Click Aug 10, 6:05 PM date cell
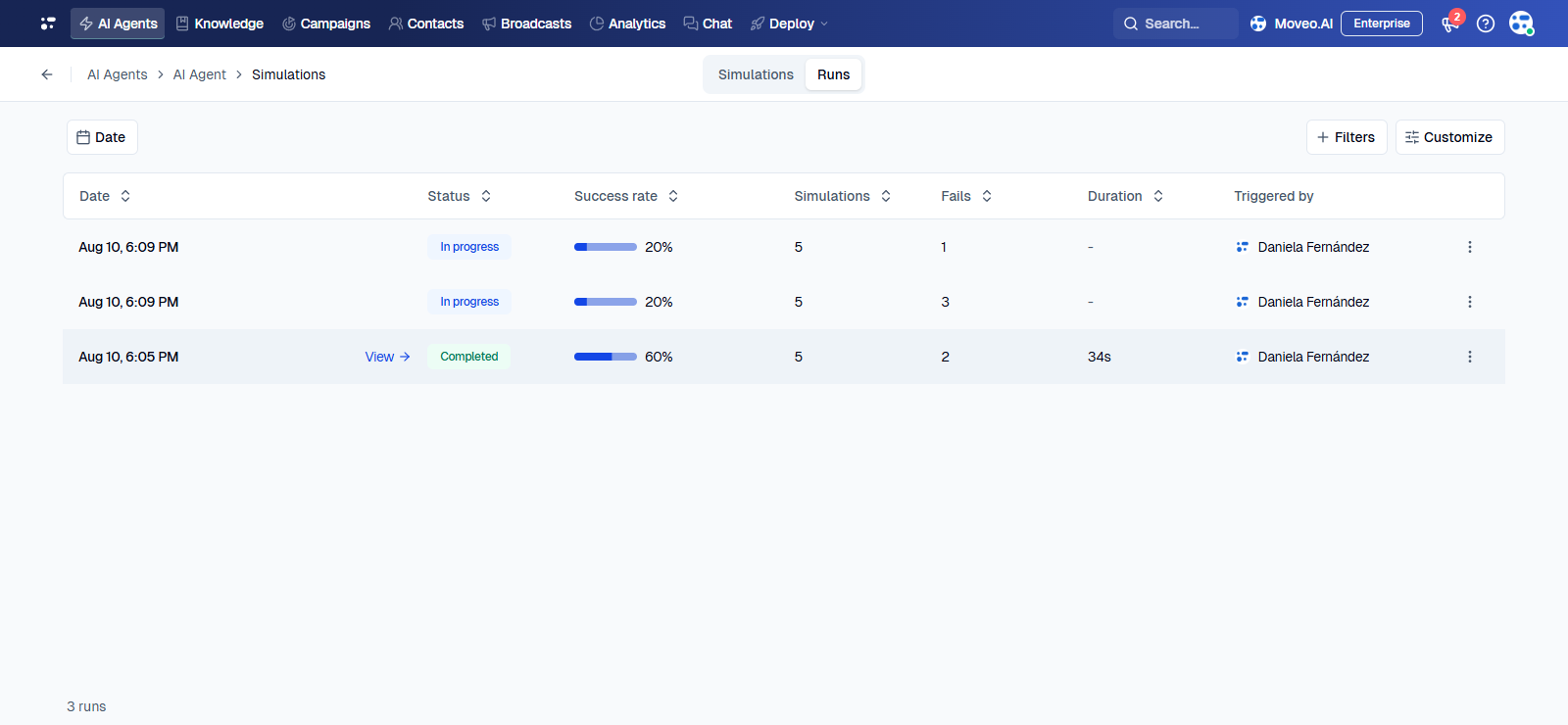Viewport: 1568px width, 725px height. [x=128, y=357]
